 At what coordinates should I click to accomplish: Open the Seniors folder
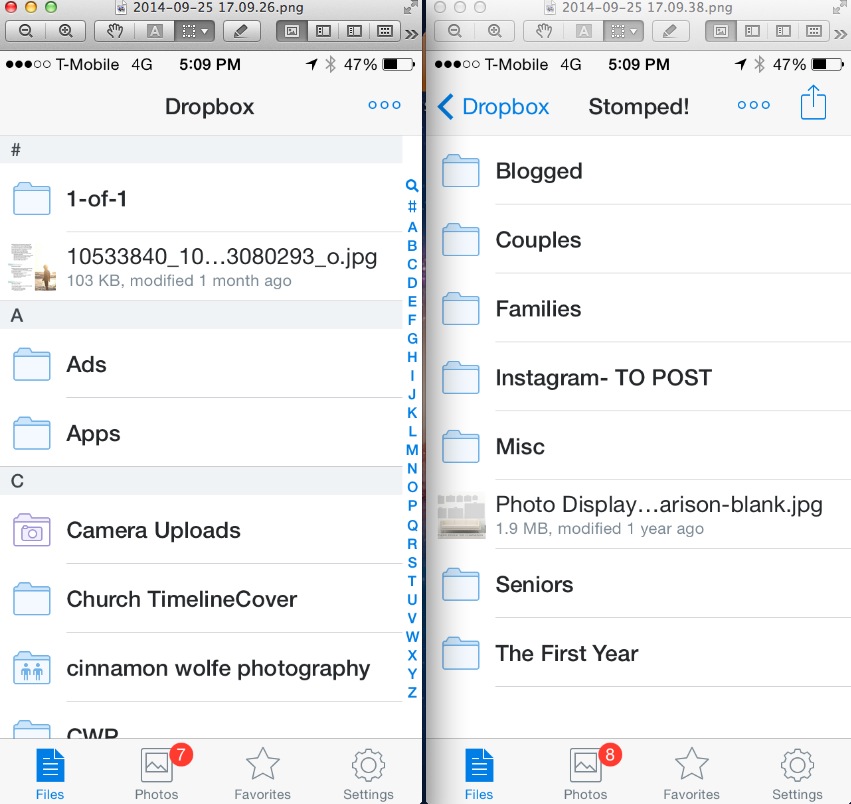pyautogui.click(x=639, y=584)
